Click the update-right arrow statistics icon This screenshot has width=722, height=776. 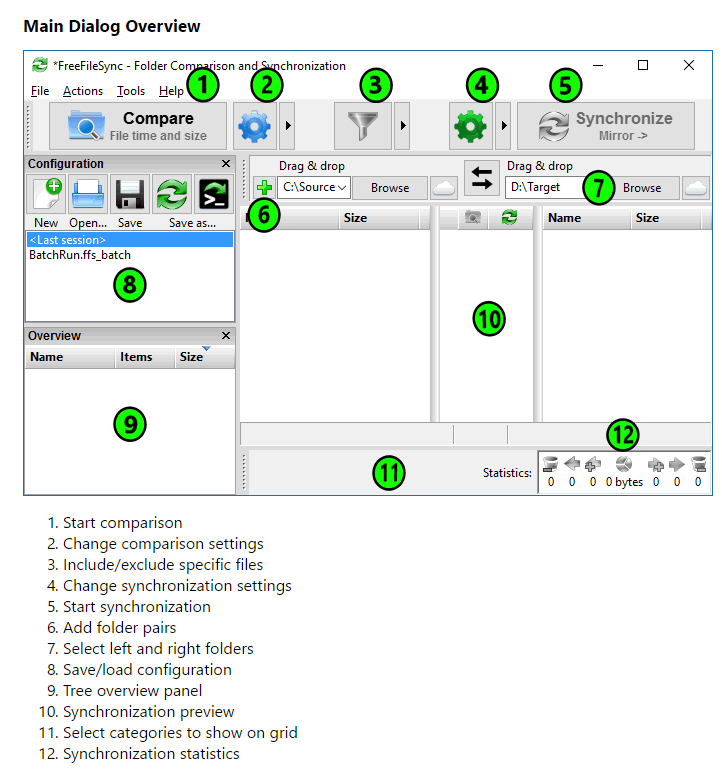point(676,464)
